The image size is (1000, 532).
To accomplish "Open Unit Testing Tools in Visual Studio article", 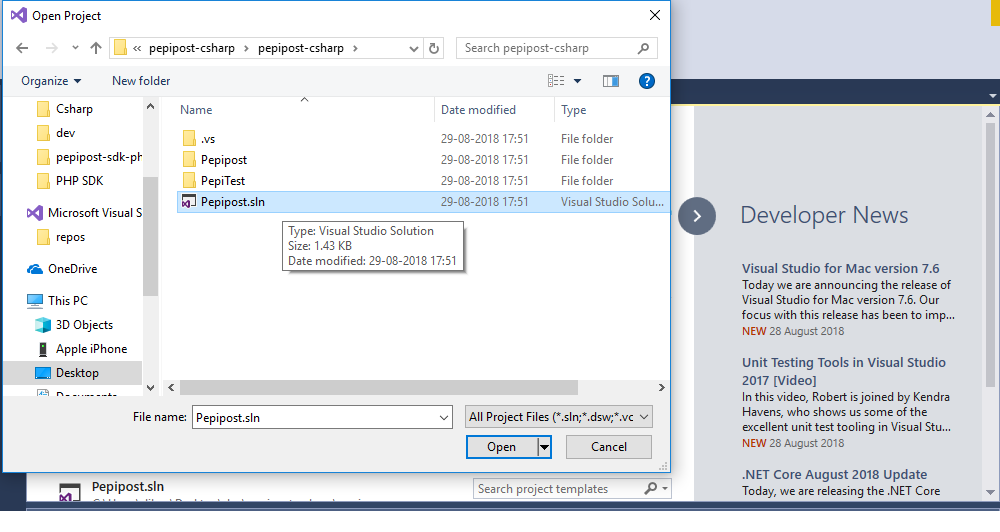I will point(844,371).
